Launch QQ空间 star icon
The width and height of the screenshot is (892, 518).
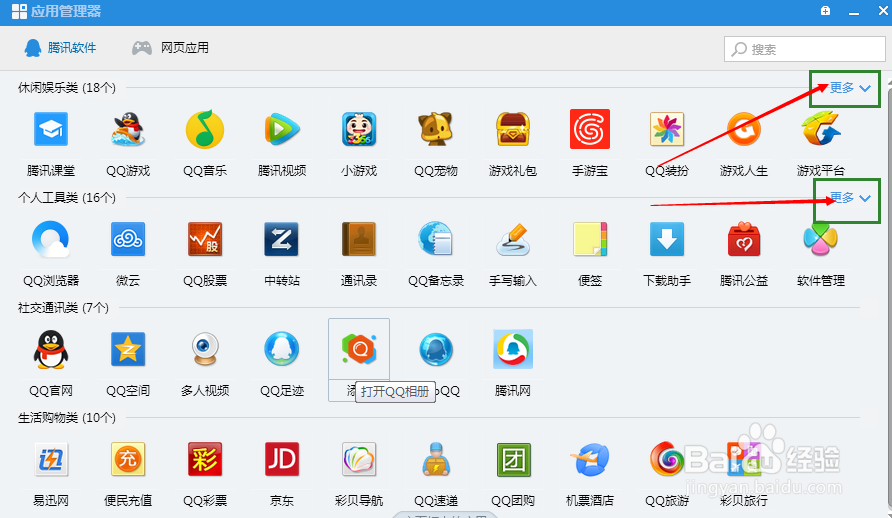(x=128, y=349)
